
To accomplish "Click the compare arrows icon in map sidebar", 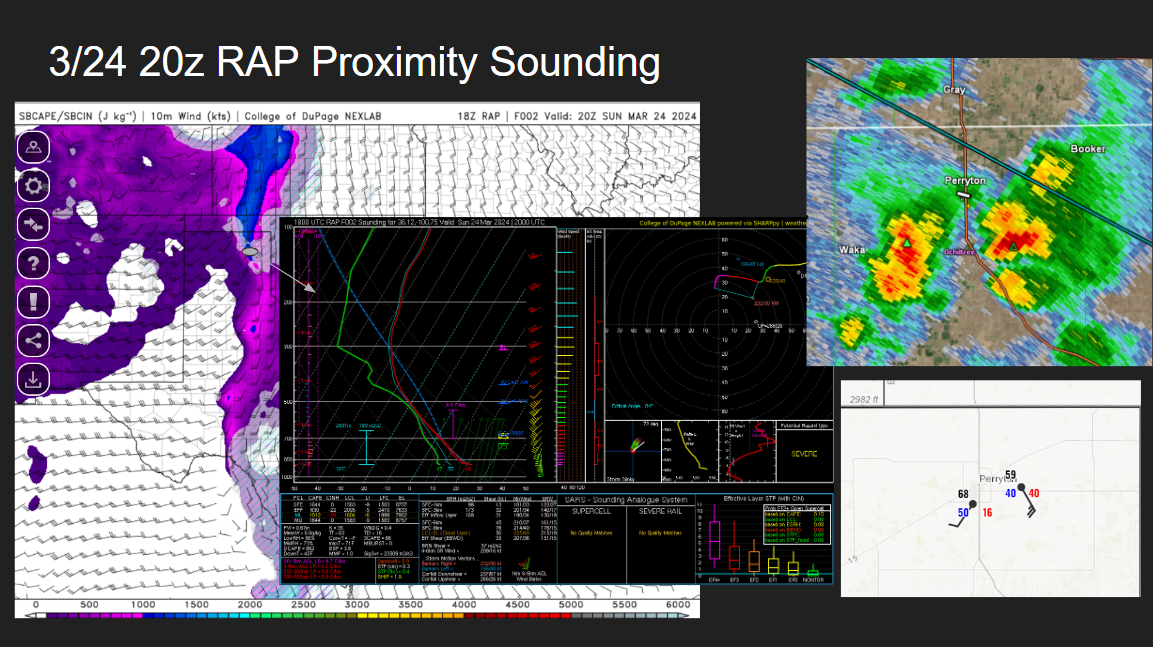I will pos(33,224).
